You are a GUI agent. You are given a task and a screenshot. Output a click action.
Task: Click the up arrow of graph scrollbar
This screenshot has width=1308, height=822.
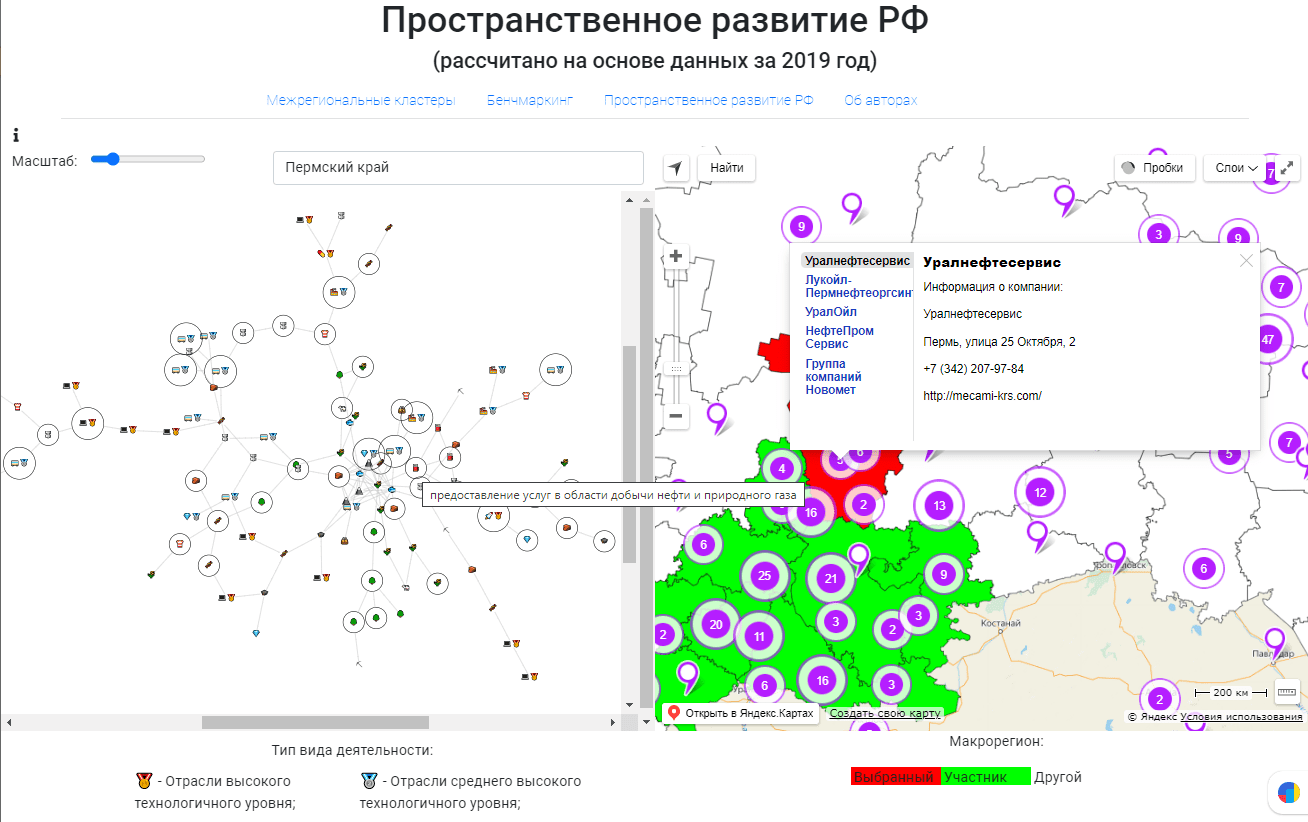tap(629, 200)
